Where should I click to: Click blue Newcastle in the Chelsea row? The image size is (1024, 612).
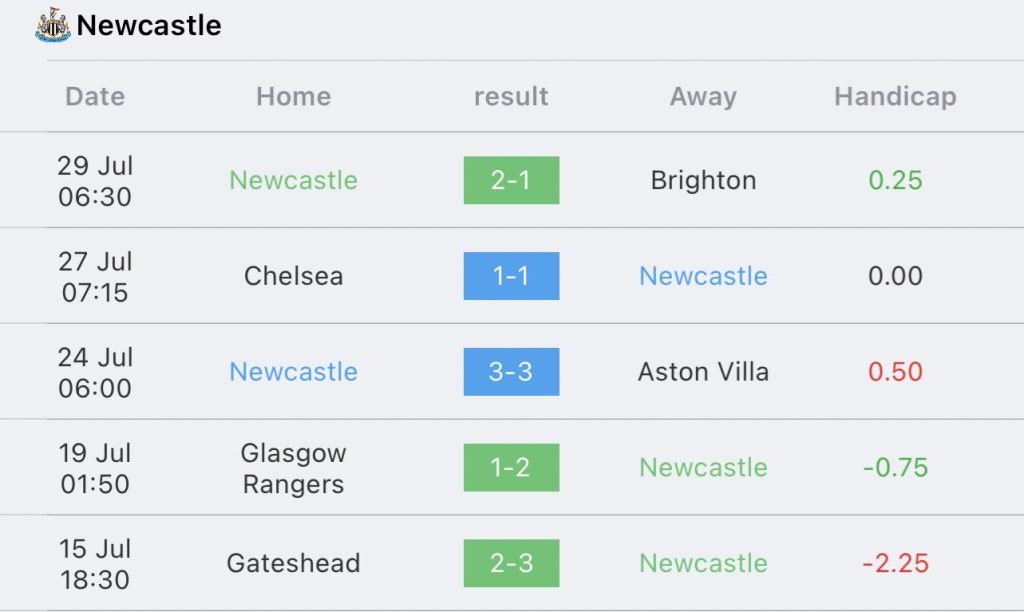pos(703,276)
